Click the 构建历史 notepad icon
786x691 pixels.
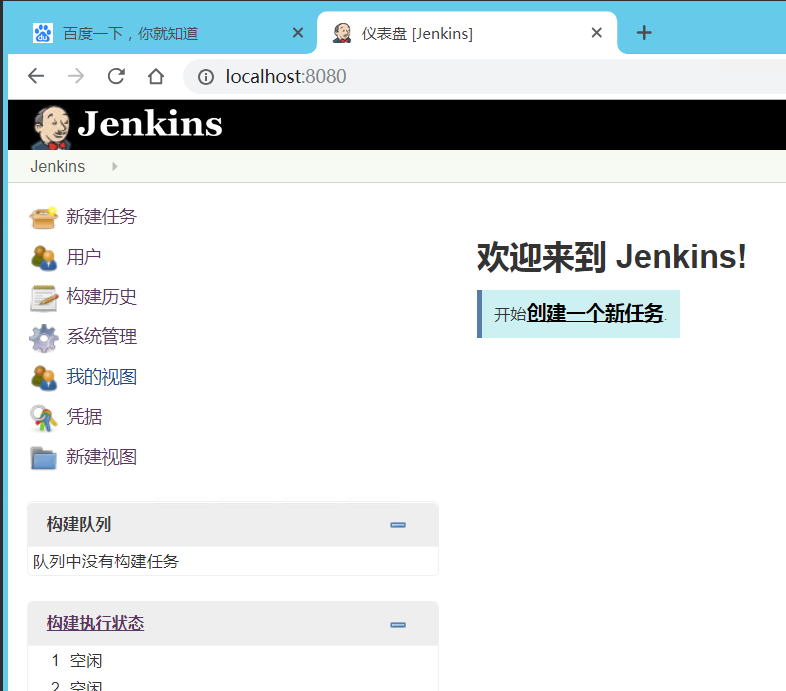[44, 298]
